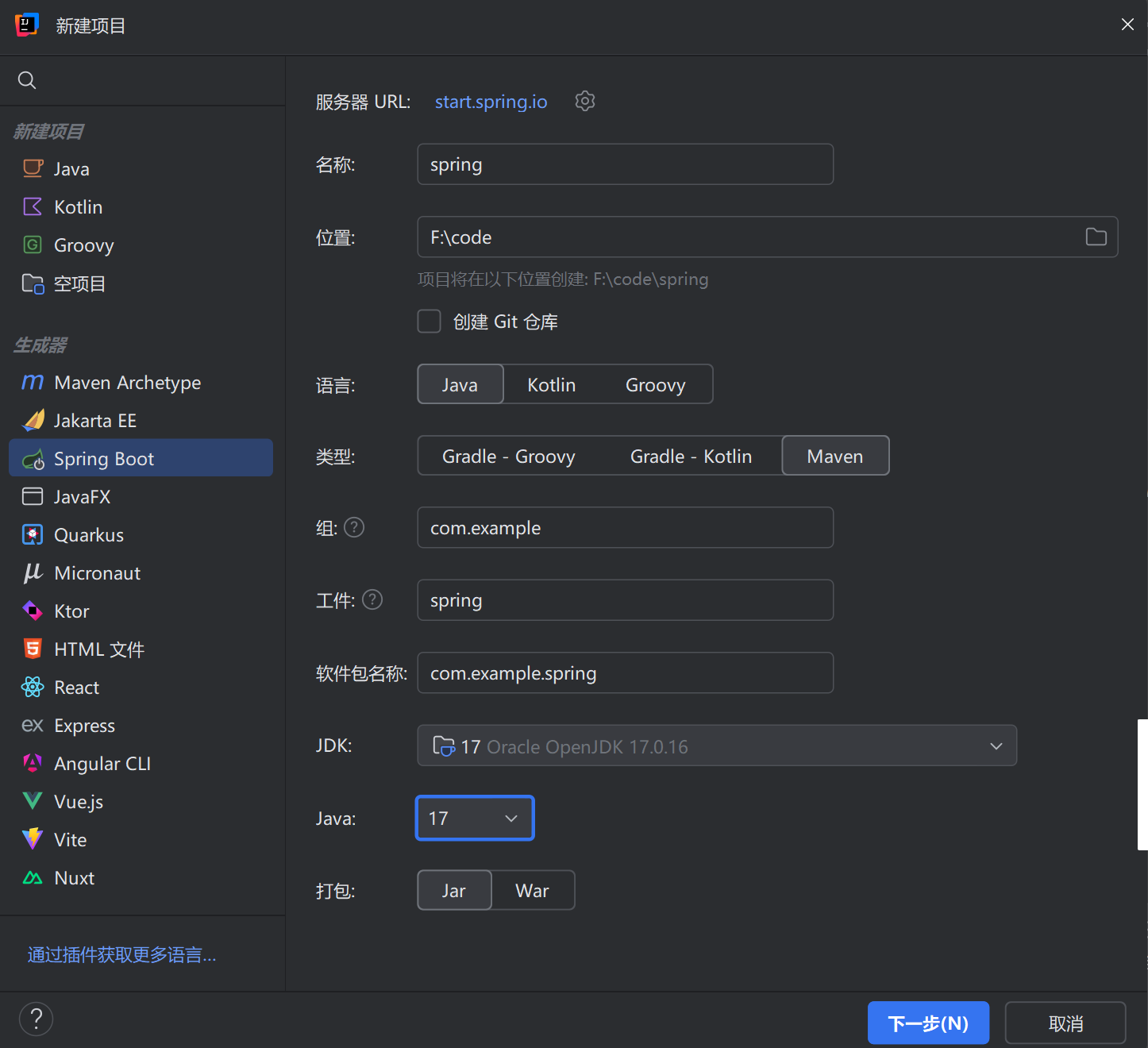Select Quarkus generator entry
Image resolution: width=1148 pixels, height=1048 pixels.
coord(141,534)
